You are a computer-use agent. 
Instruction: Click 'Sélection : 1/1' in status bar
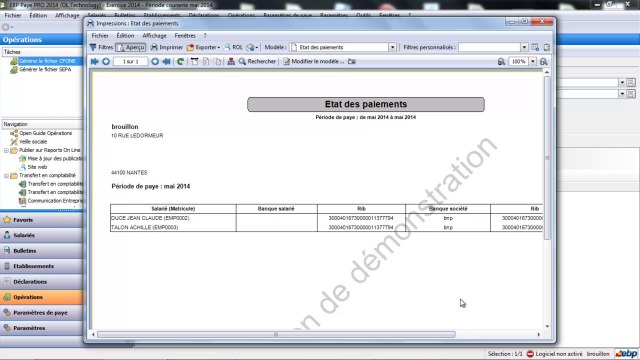pyautogui.click(x=505, y=354)
